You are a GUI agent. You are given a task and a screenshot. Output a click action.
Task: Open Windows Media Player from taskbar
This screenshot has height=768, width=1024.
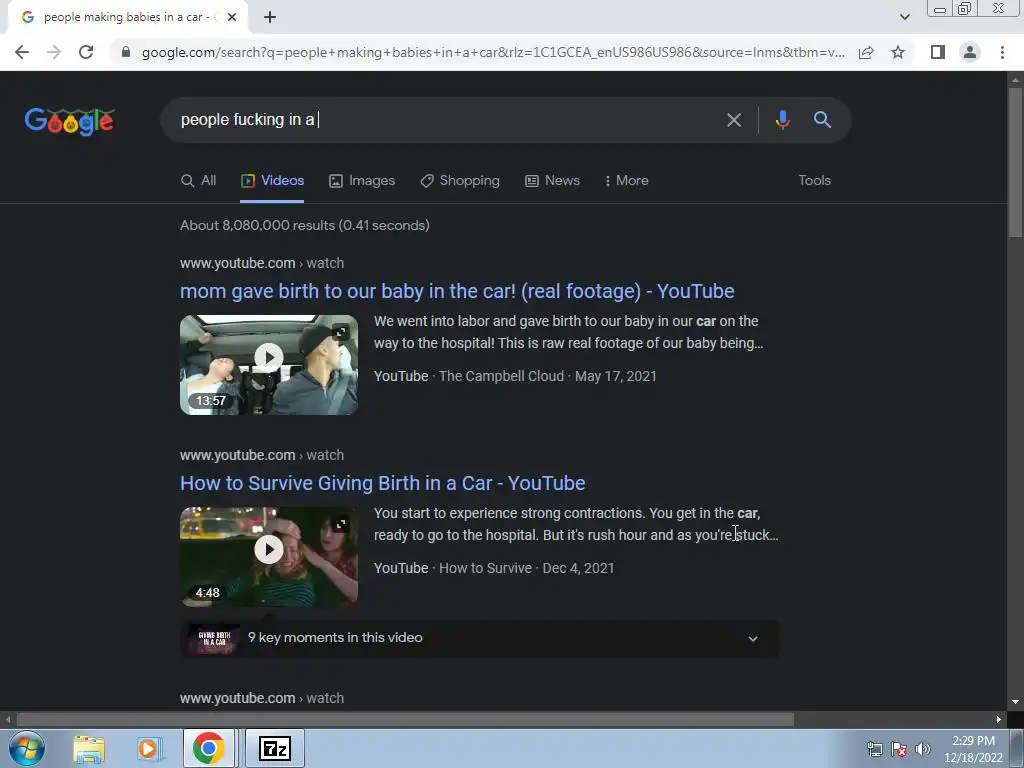coord(149,749)
